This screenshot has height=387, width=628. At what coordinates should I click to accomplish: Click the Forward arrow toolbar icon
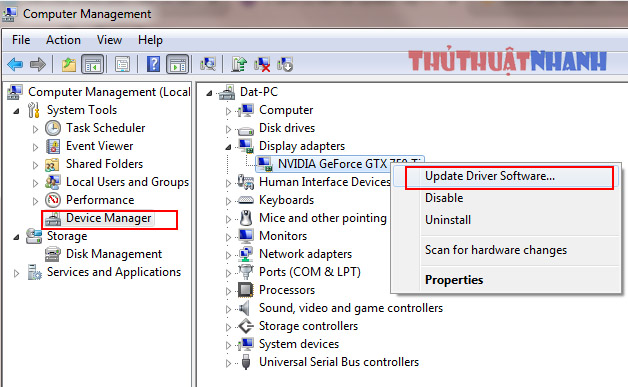click(38, 64)
